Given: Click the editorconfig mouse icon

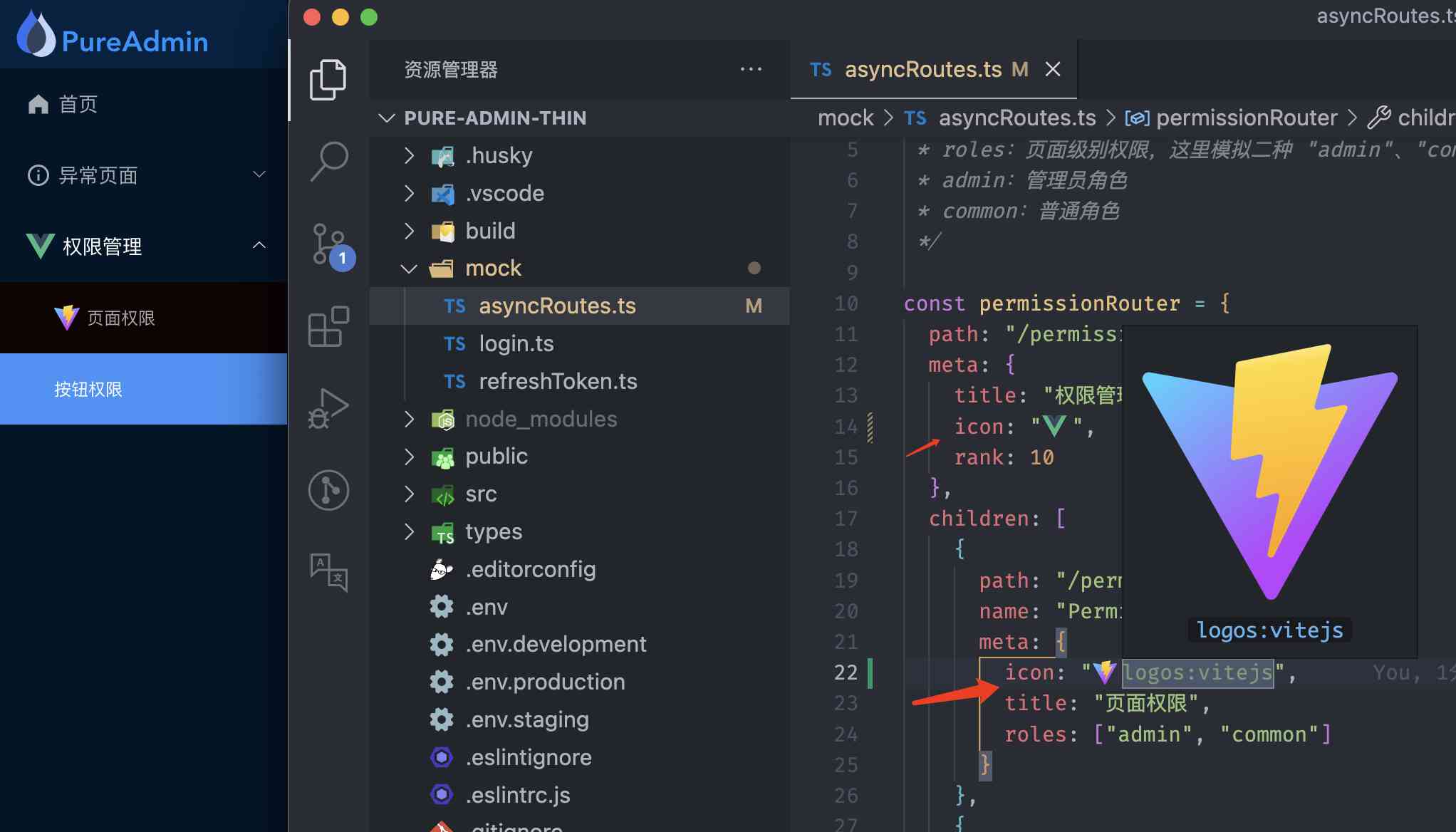Looking at the screenshot, I should pos(442,570).
